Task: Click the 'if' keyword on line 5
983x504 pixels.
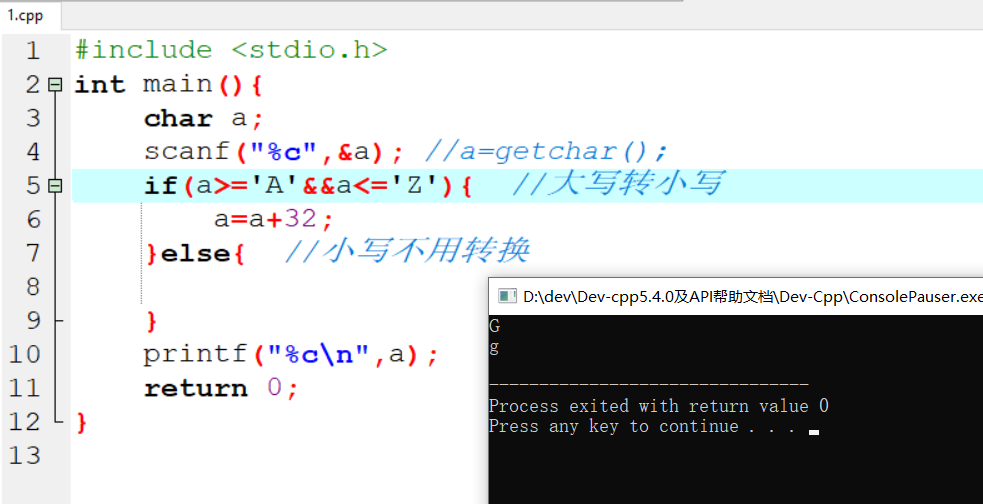Action: tap(160, 186)
